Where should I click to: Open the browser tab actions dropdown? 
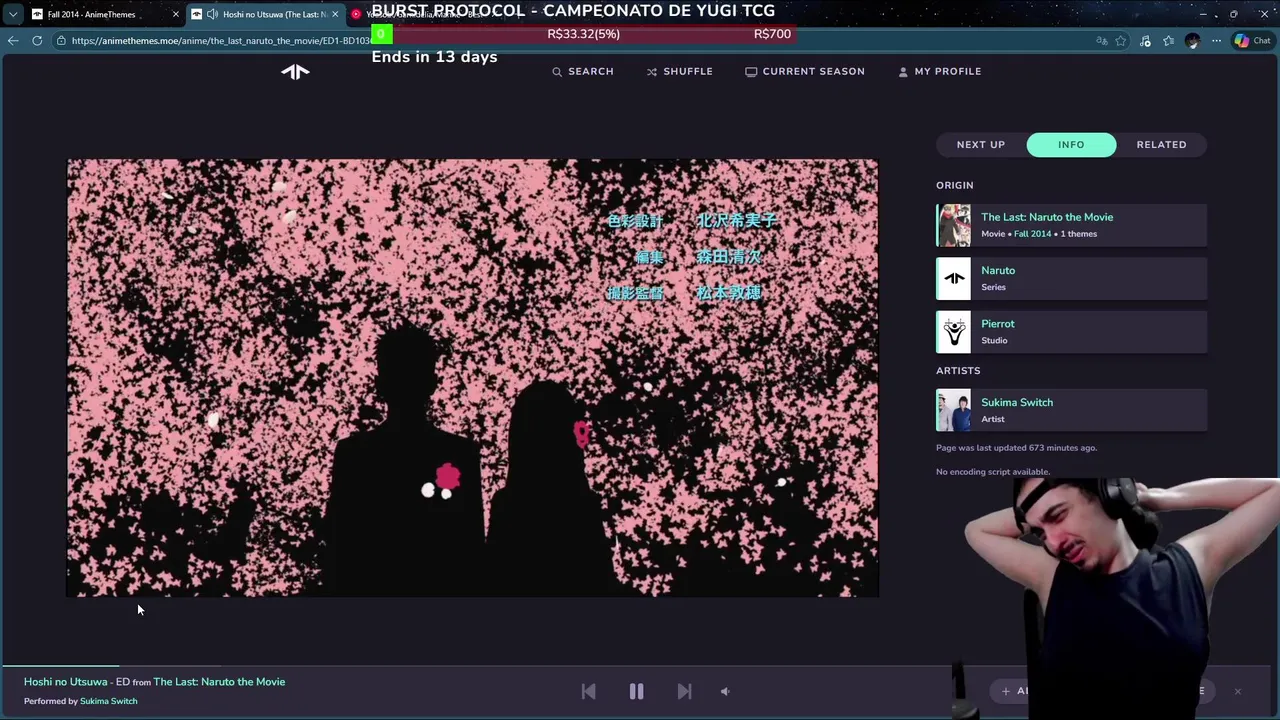(12, 14)
